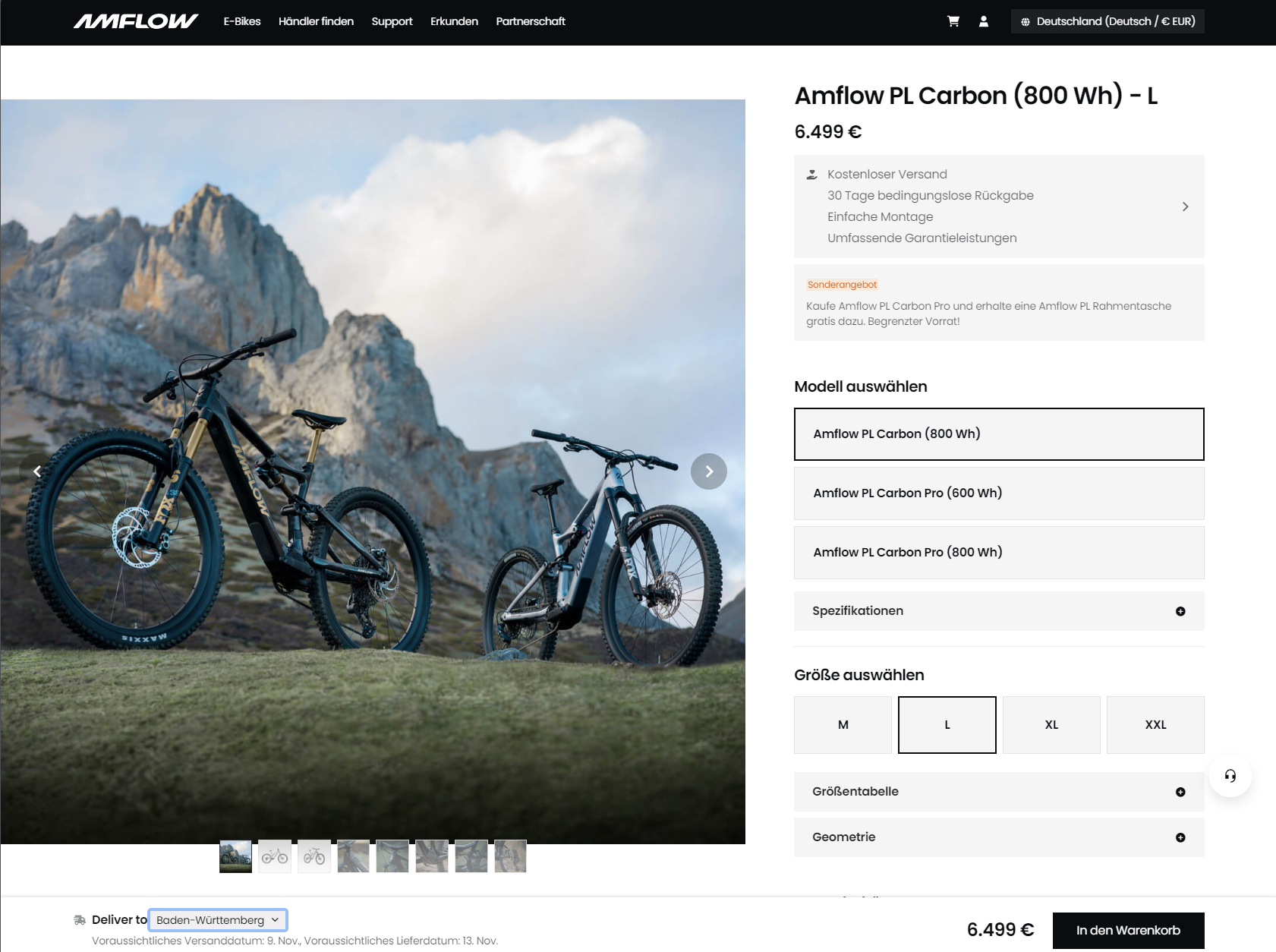The image size is (1276, 952).
Task: Choose size XL
Action: 1051,725
